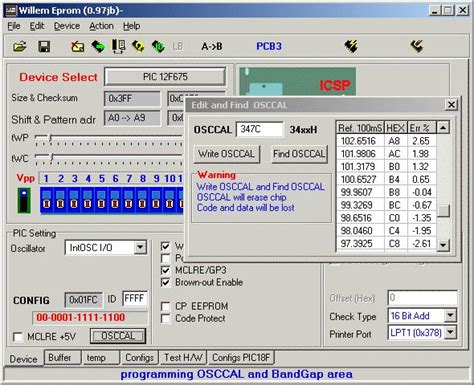474x385 pixels.
Task: Click the OSCCAL table scrollbar thumb
Action: click(443, 211)
